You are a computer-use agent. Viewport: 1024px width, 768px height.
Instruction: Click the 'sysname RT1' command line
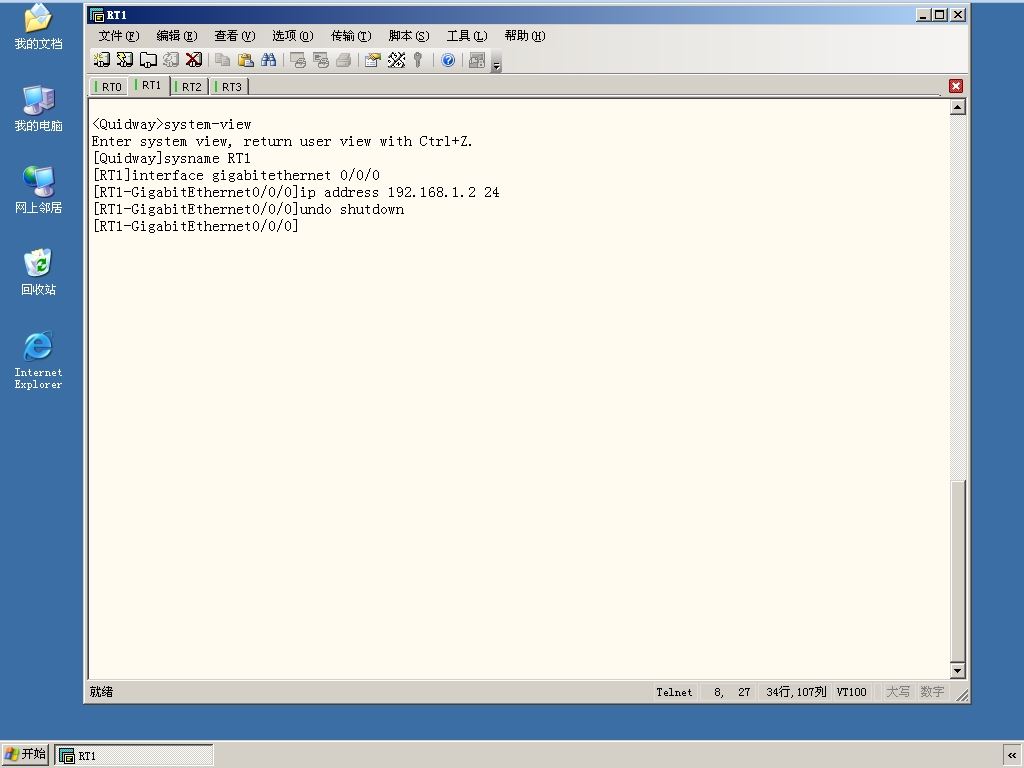point(172,158)
